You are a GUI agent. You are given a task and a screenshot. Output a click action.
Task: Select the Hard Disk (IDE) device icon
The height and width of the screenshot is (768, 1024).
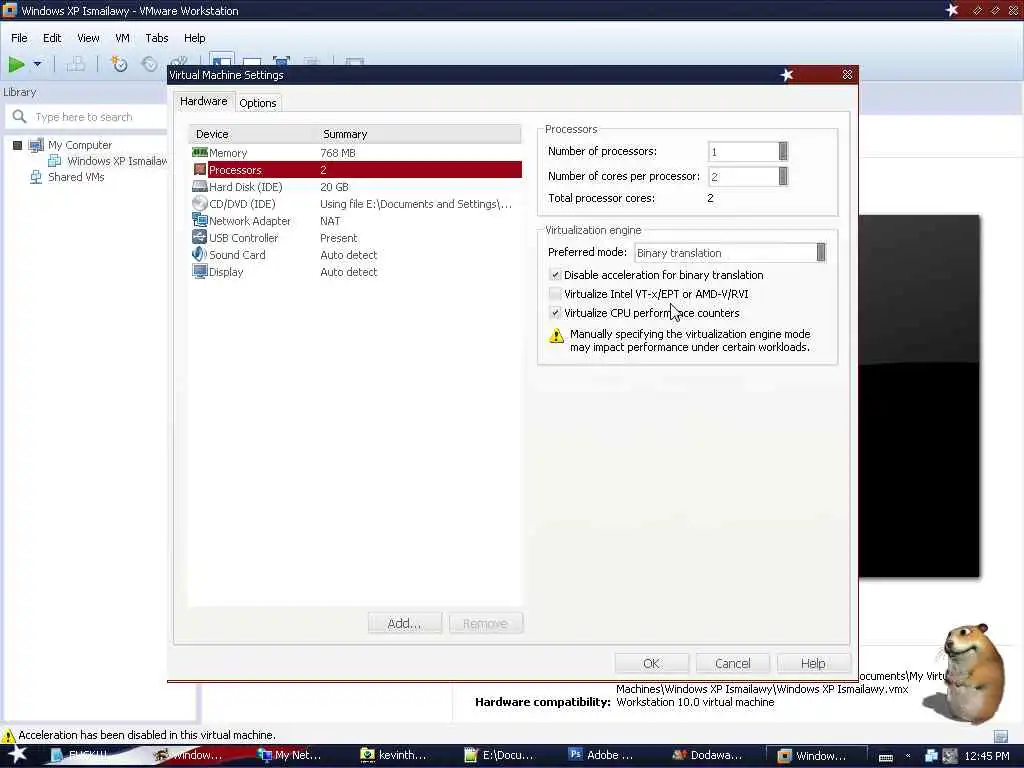(x=199, y=186)
